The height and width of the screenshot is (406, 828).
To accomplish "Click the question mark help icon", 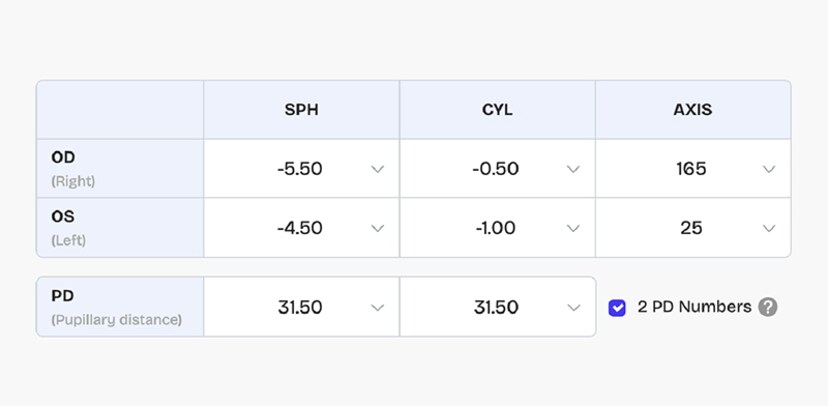I will [x=767, y=307].
